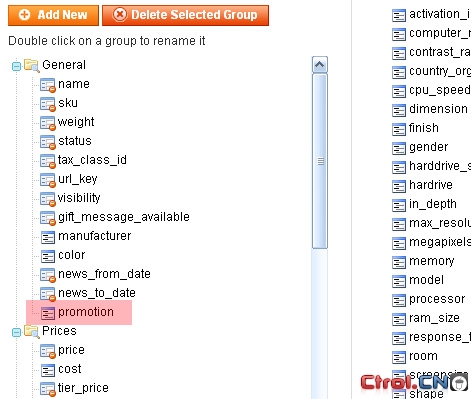Screen dimensions: 471x399
Task: Select the color attribute text
Action: [72, 255]
